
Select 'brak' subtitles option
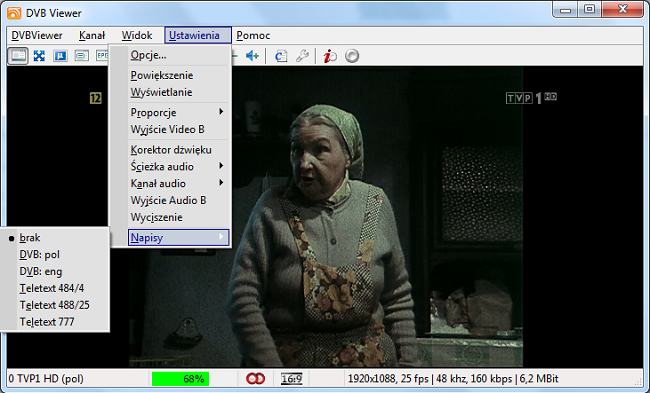point(55,238)
